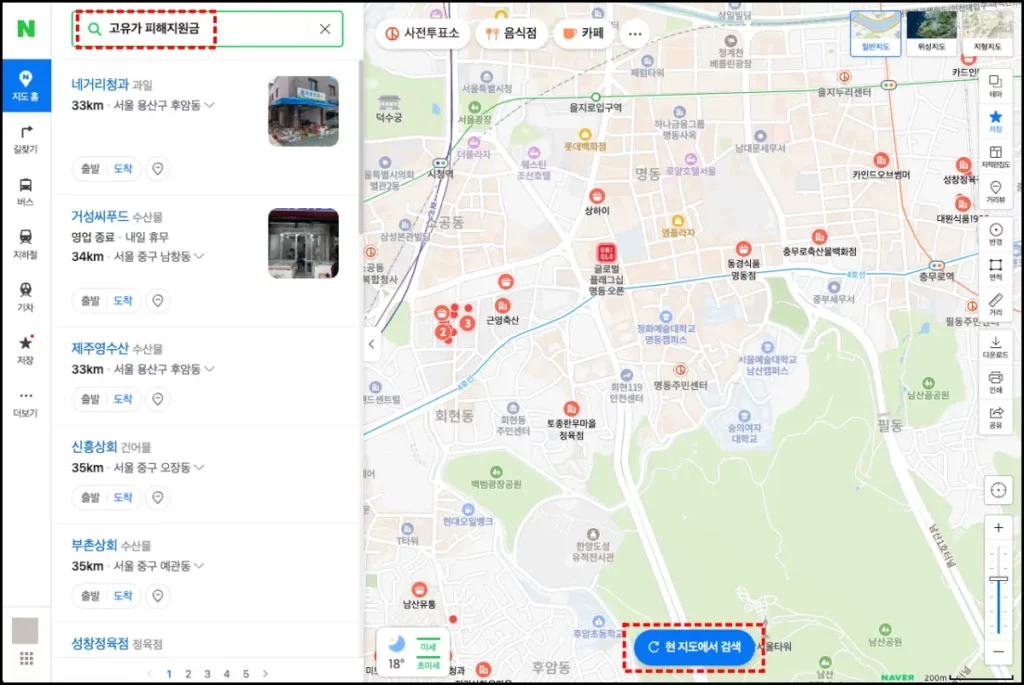Open the 성창정육점 result link
This screenshot has height=685, width=1024.
coord(100,644)
